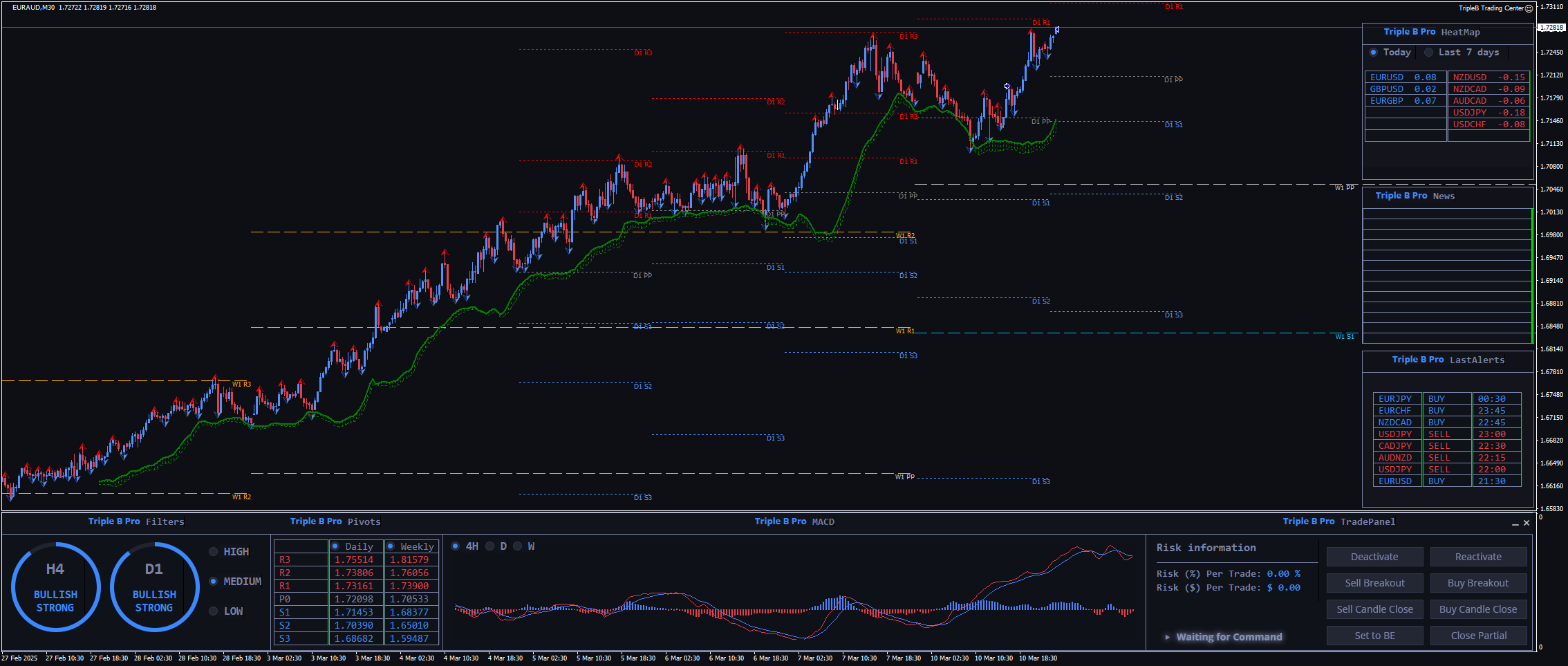Click the USDJPY cell in the heatmap
Screen dimensions: 1568x666
(x=1469, y=113)
